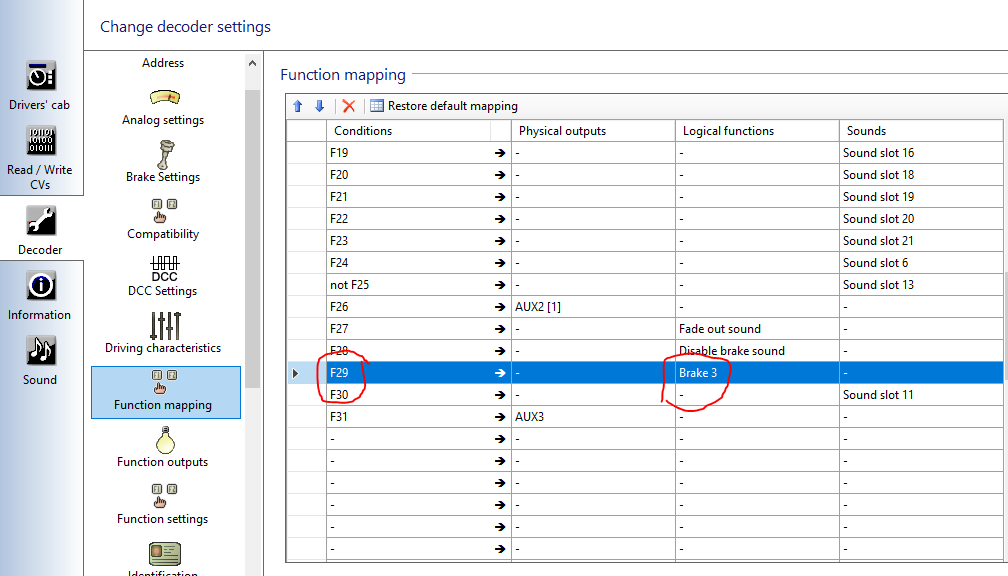Image resolution: width=1008 pixels, height=576 pixels.
Task: Open Driving characteristics page
Action: click(163, 333)
